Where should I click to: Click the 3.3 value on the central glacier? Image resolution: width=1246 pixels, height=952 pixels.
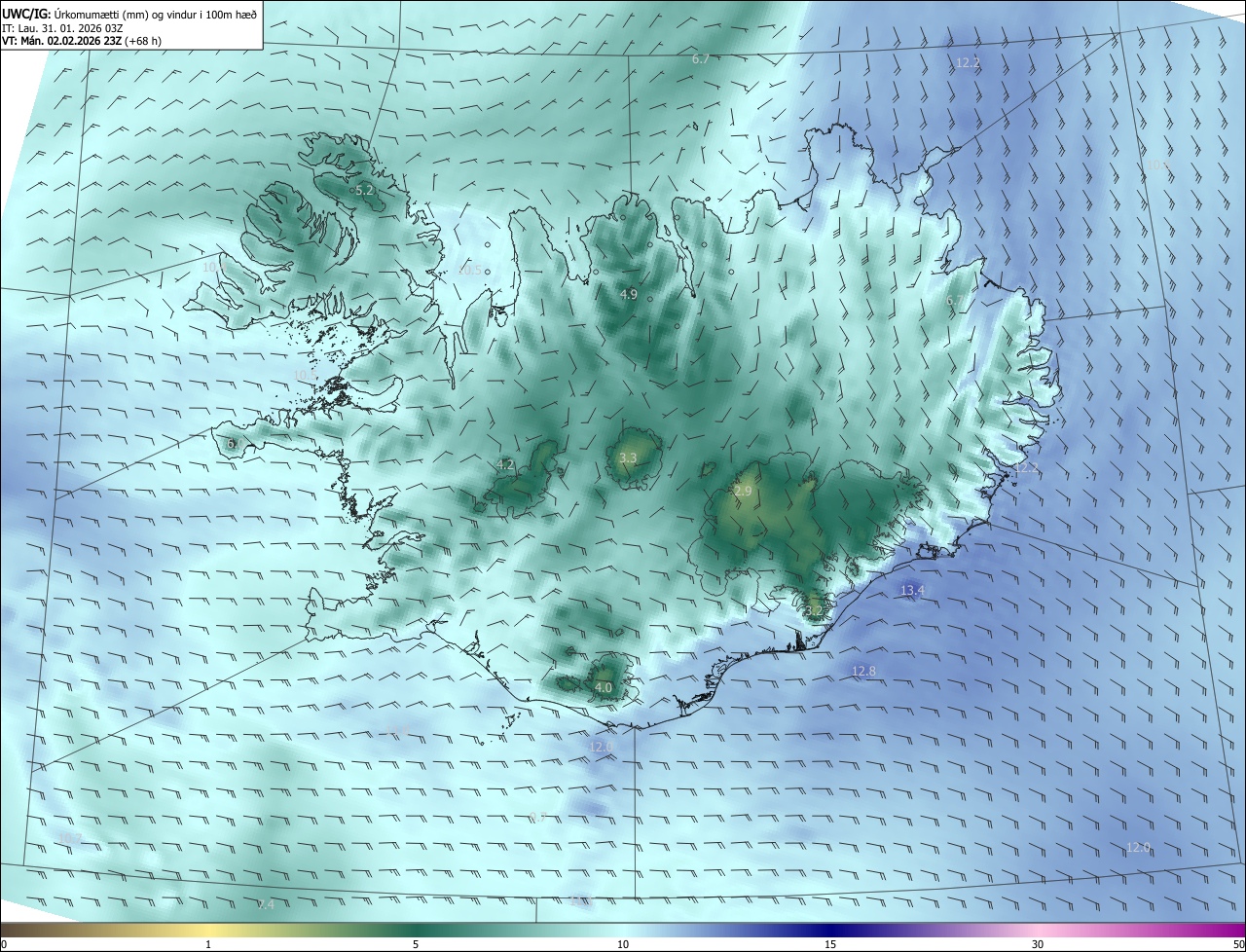point(628,458)
